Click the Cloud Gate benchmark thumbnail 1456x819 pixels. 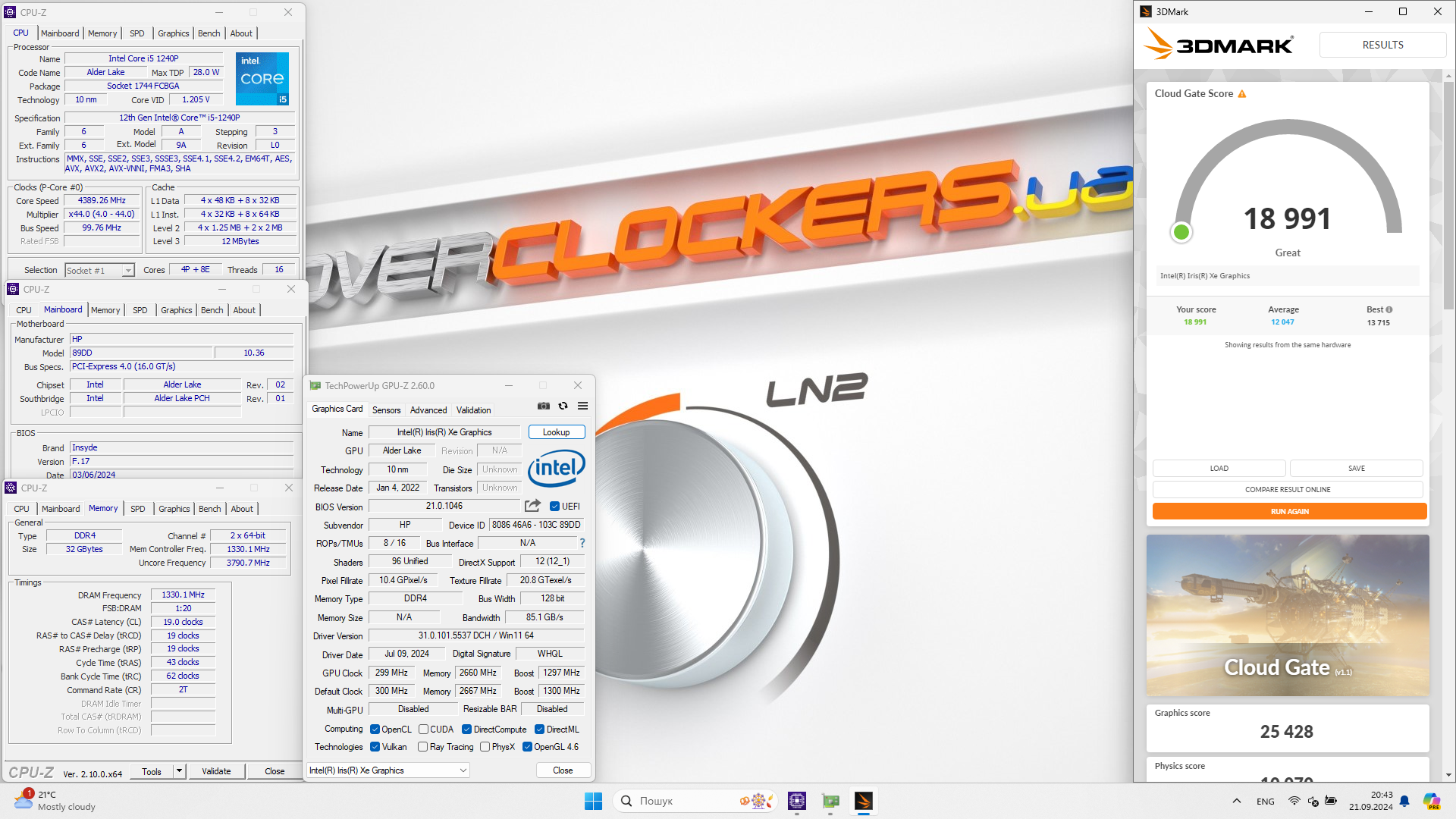point(1288,615)
